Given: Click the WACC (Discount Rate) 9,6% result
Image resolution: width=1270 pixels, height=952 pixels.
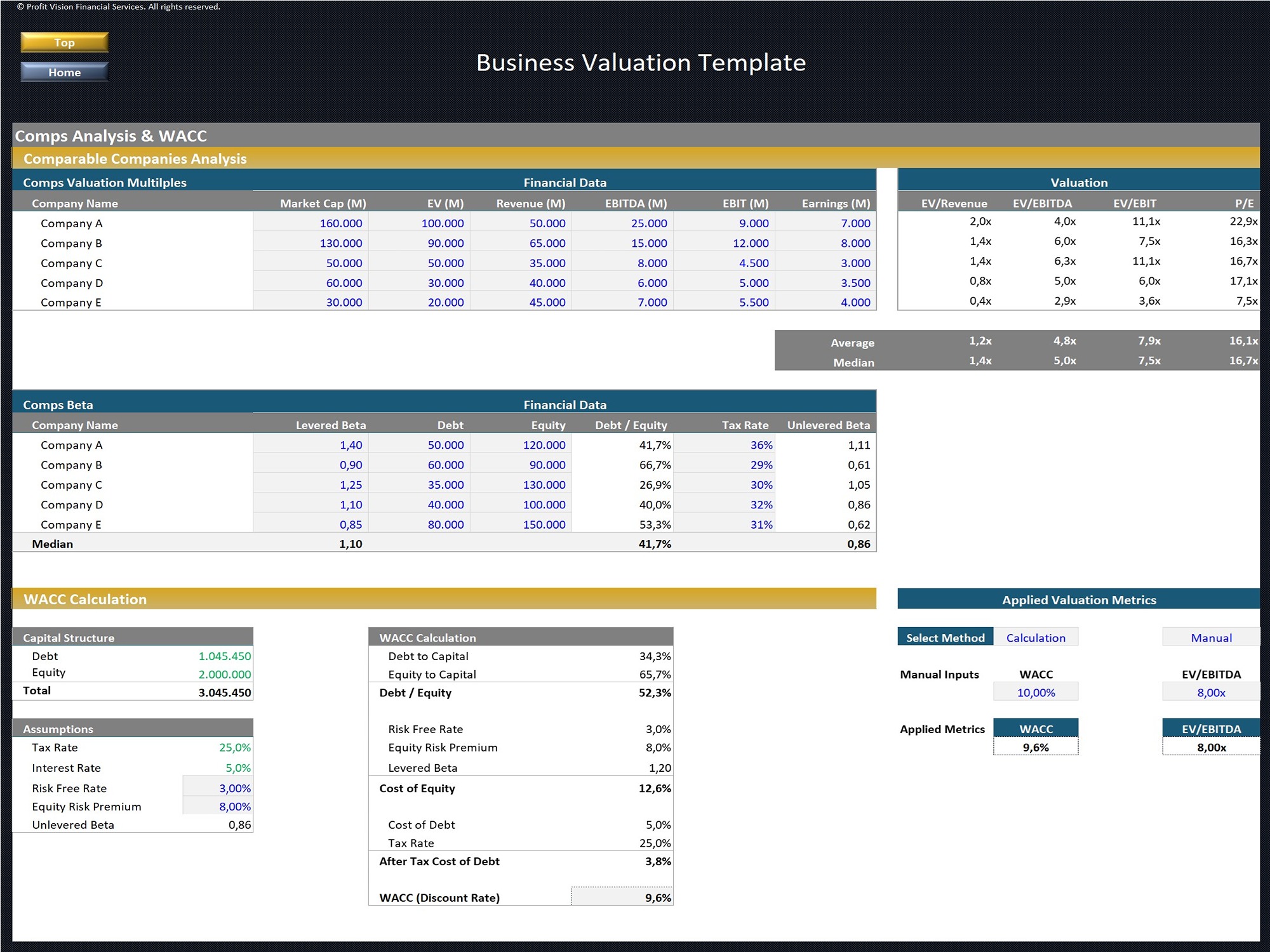Looking at the screenshot, I should [x=622, y=897].
